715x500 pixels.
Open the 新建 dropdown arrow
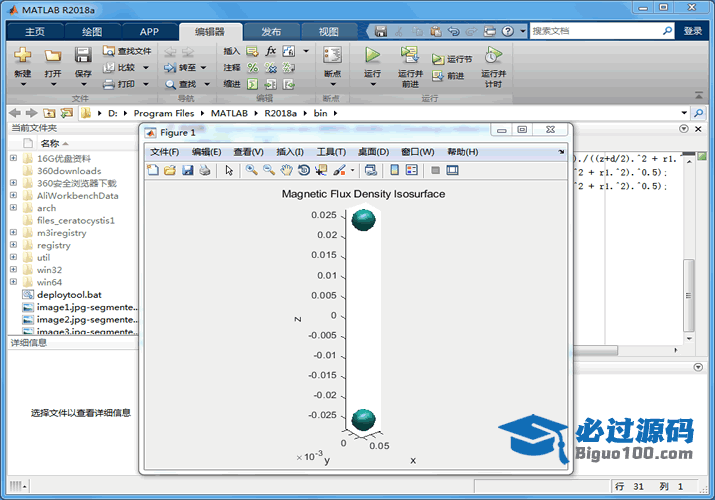pyautogui.click(x=23, y=84)
